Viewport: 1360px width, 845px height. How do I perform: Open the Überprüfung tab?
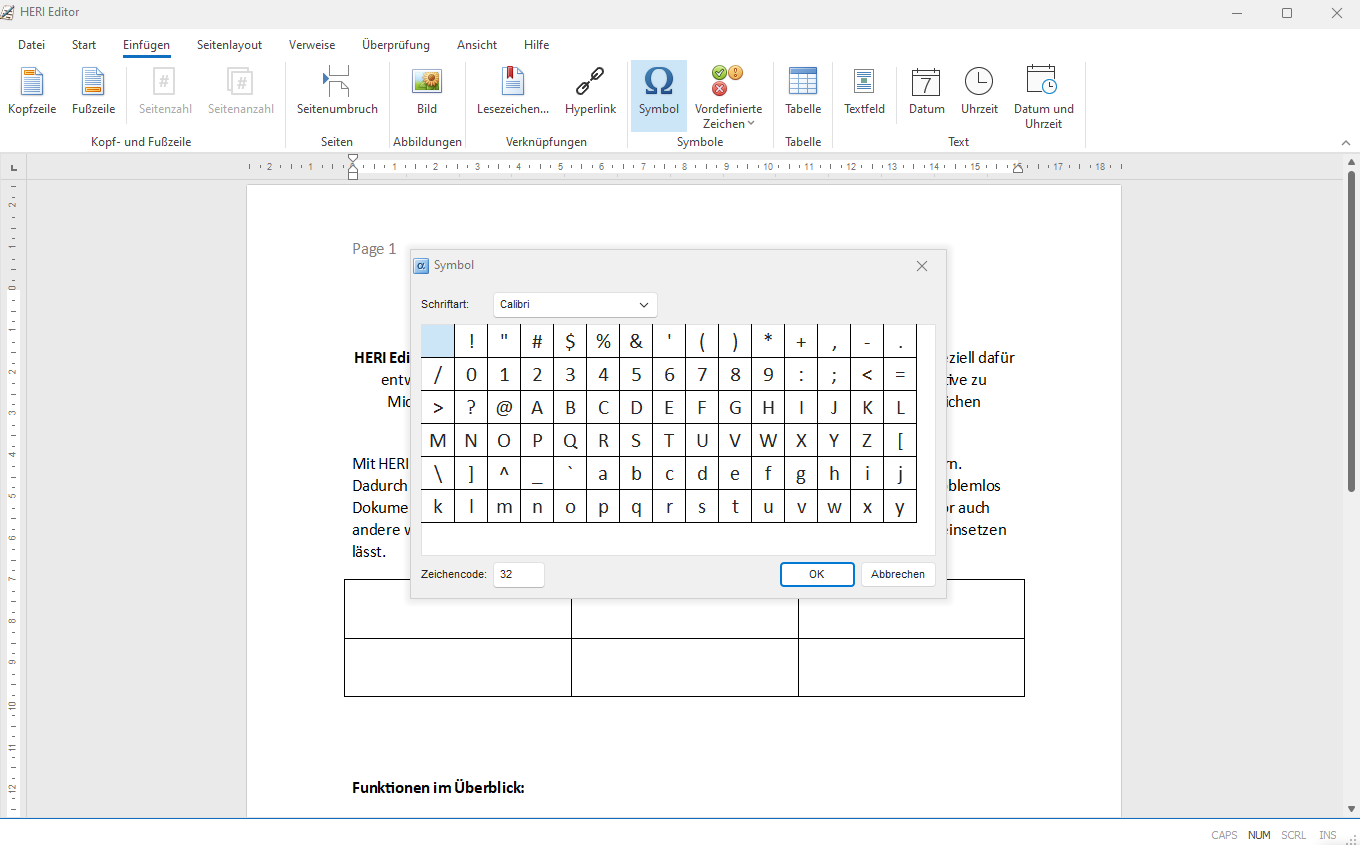pyautogui.click(x=396, y=45)
